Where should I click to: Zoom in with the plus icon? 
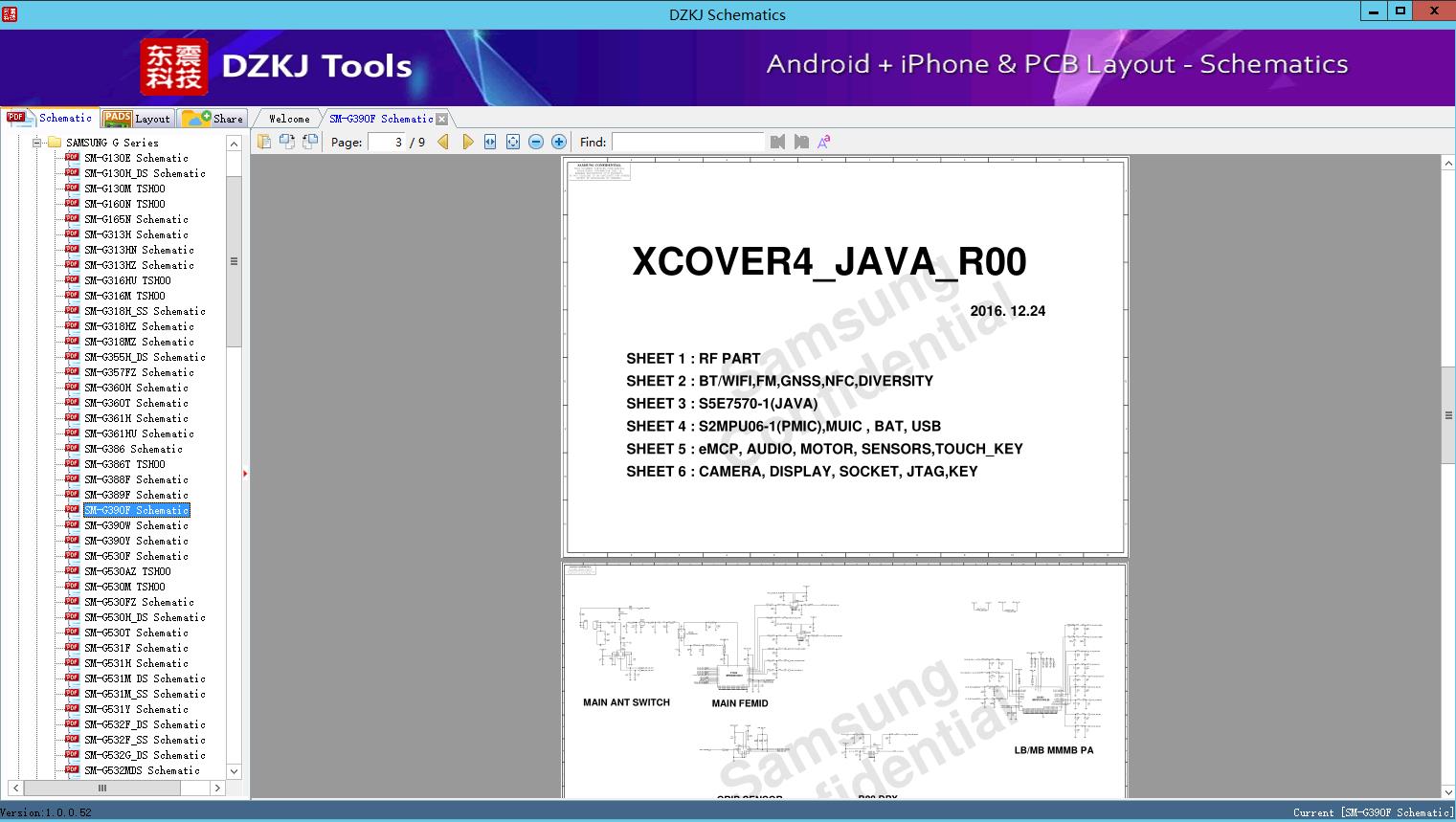(559, 142)
